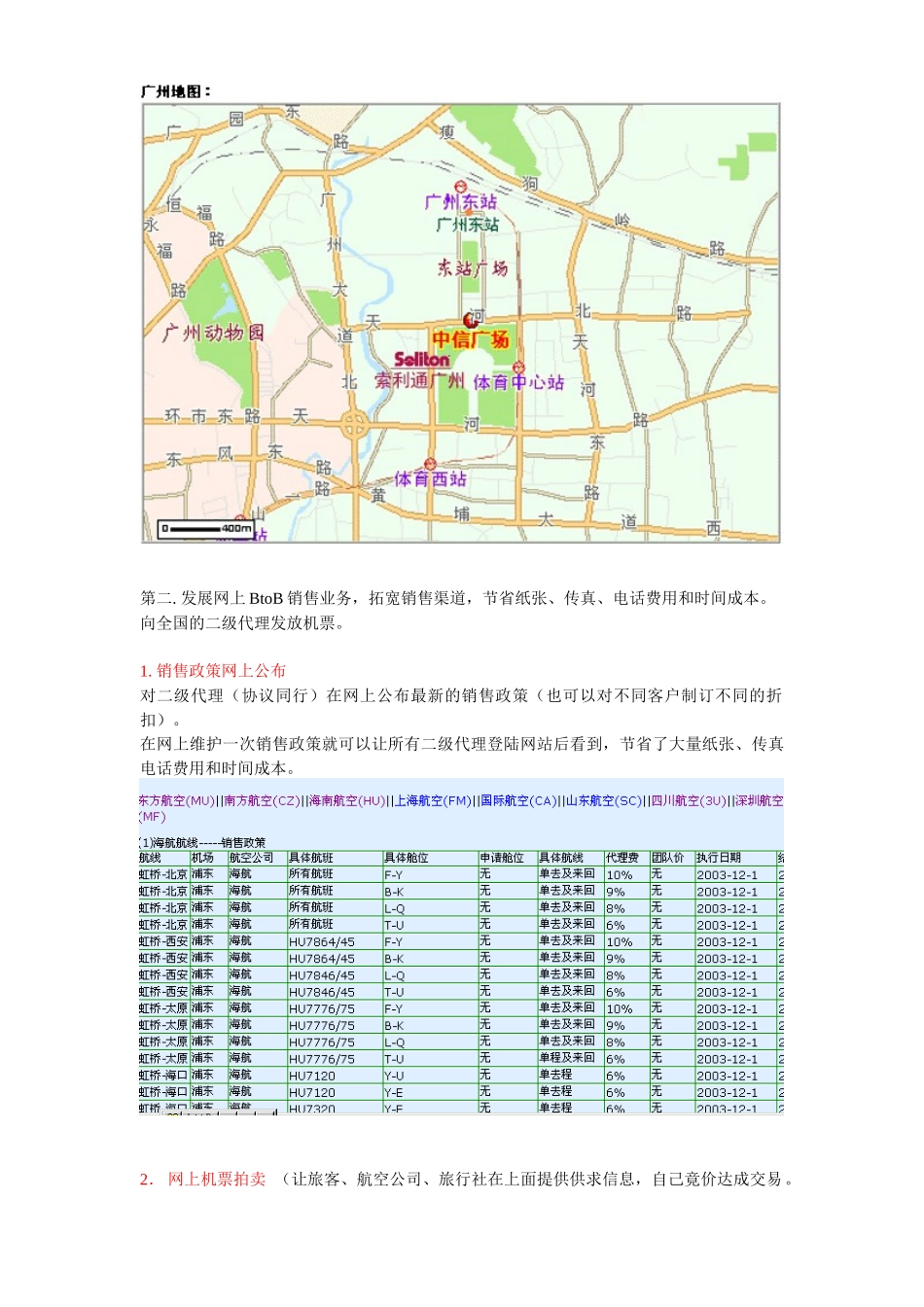Click the roundabout icon on 环市东路

coord(354,425)
